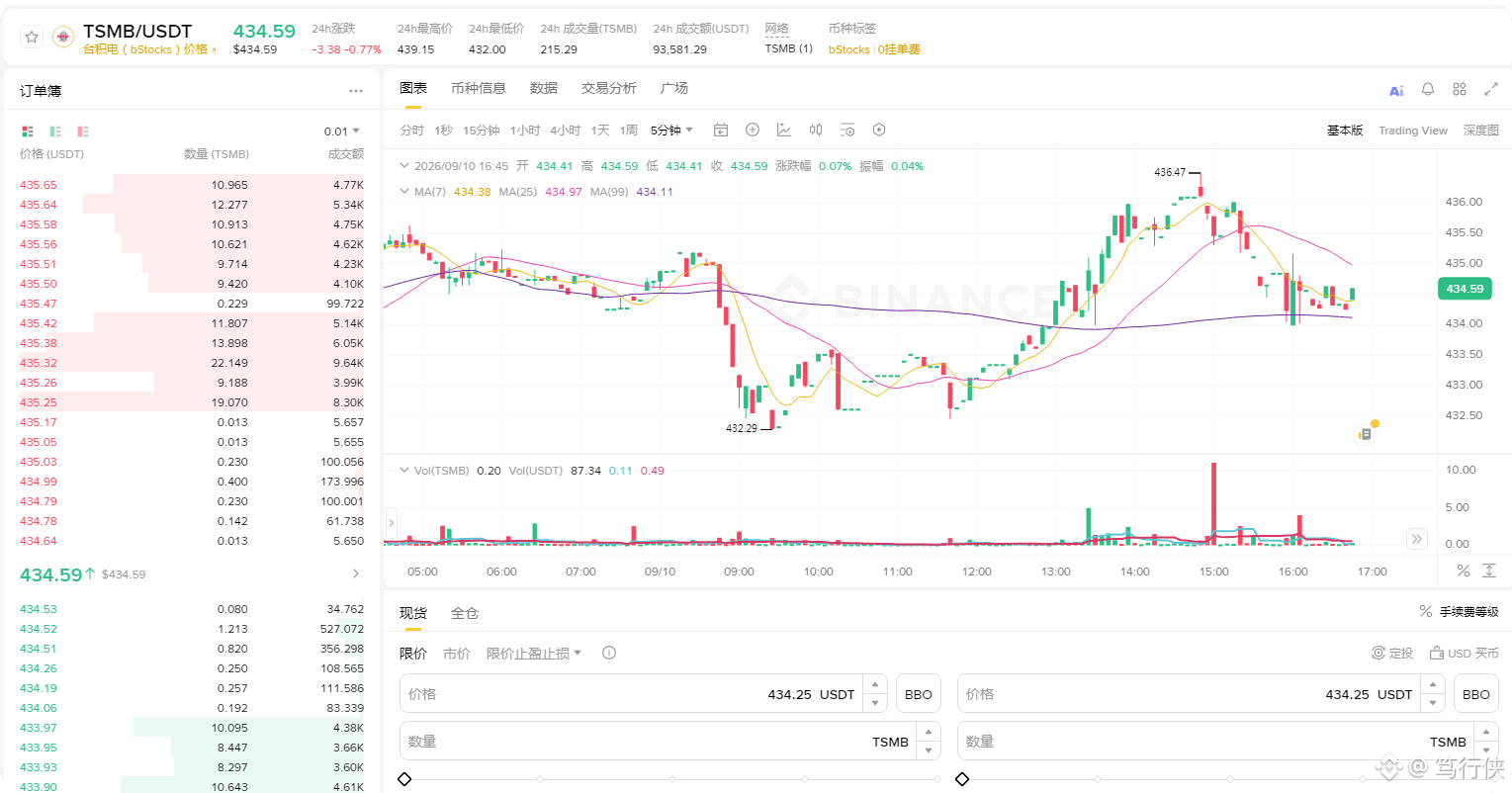Screen dimensions: 1512x793
Task: Open the 0.01 price precision dropdown
Action: (x=342, y=131)
